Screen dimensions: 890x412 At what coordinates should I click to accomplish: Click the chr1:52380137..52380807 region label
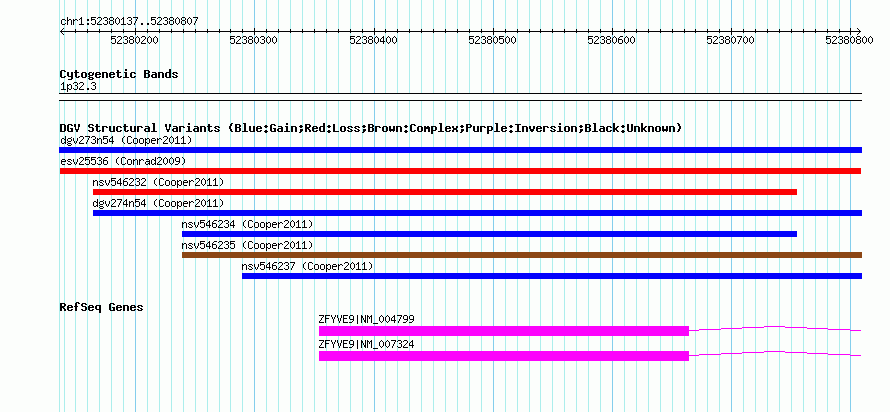129,22
